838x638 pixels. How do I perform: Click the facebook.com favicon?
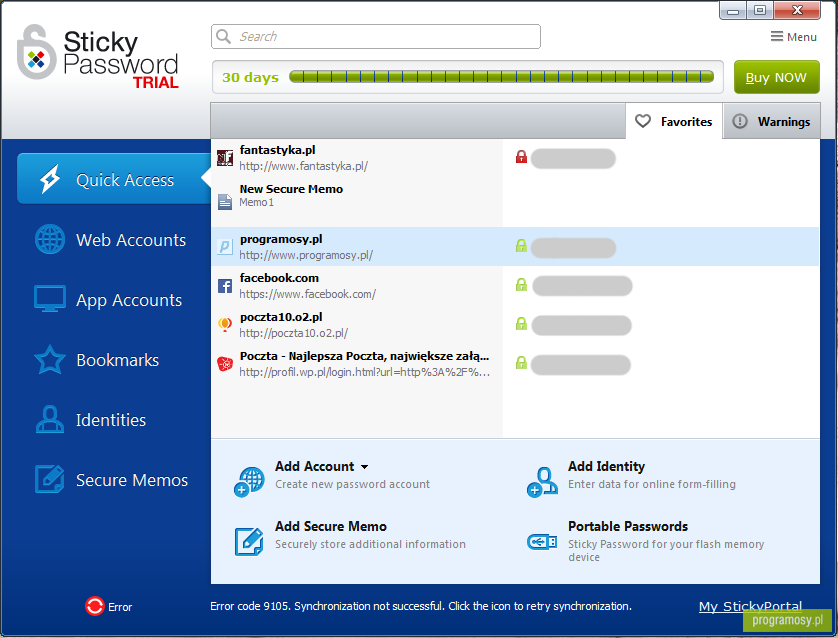click(x=225, y=286)
